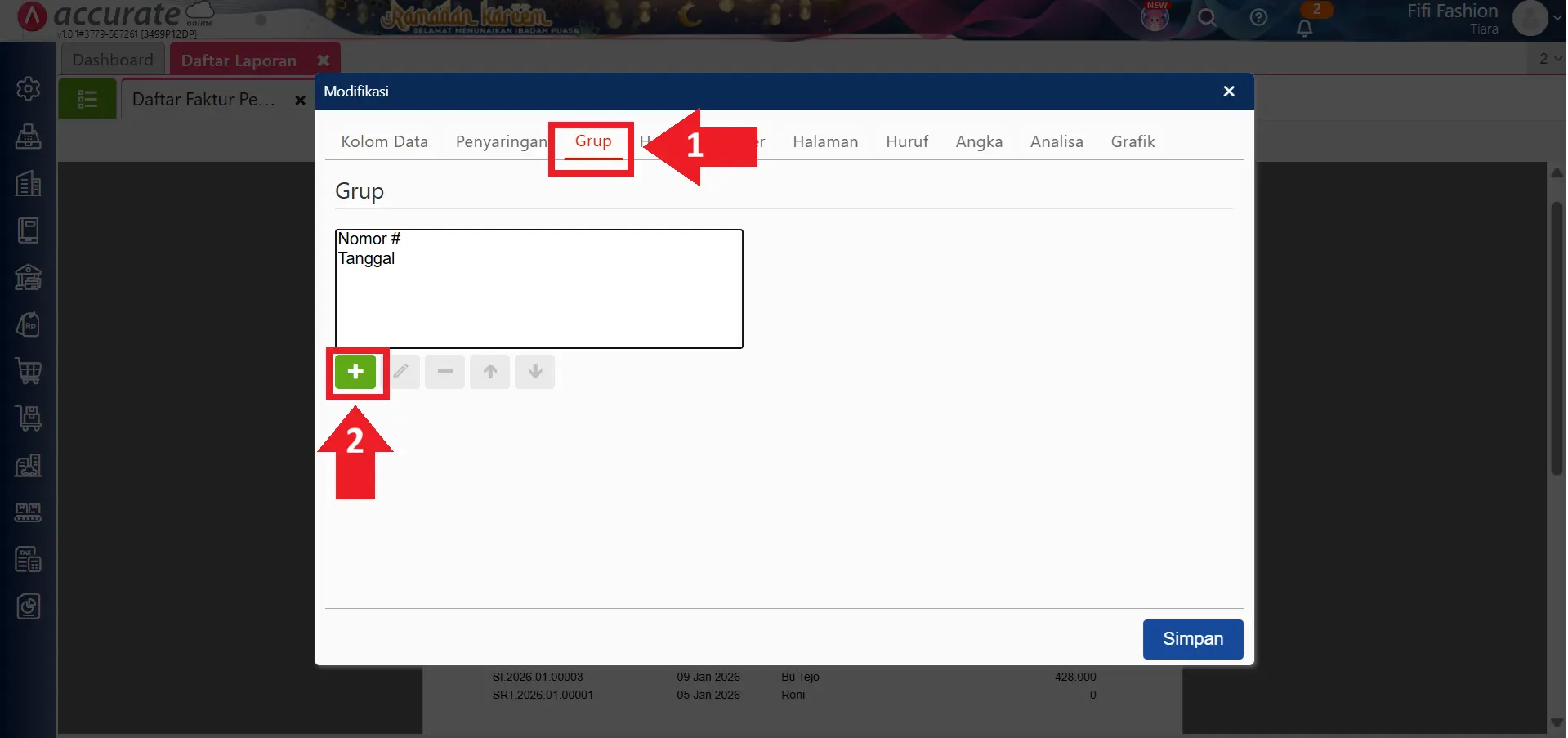
Task: Click the Simpan button
Action: [x=1192, y=639]
